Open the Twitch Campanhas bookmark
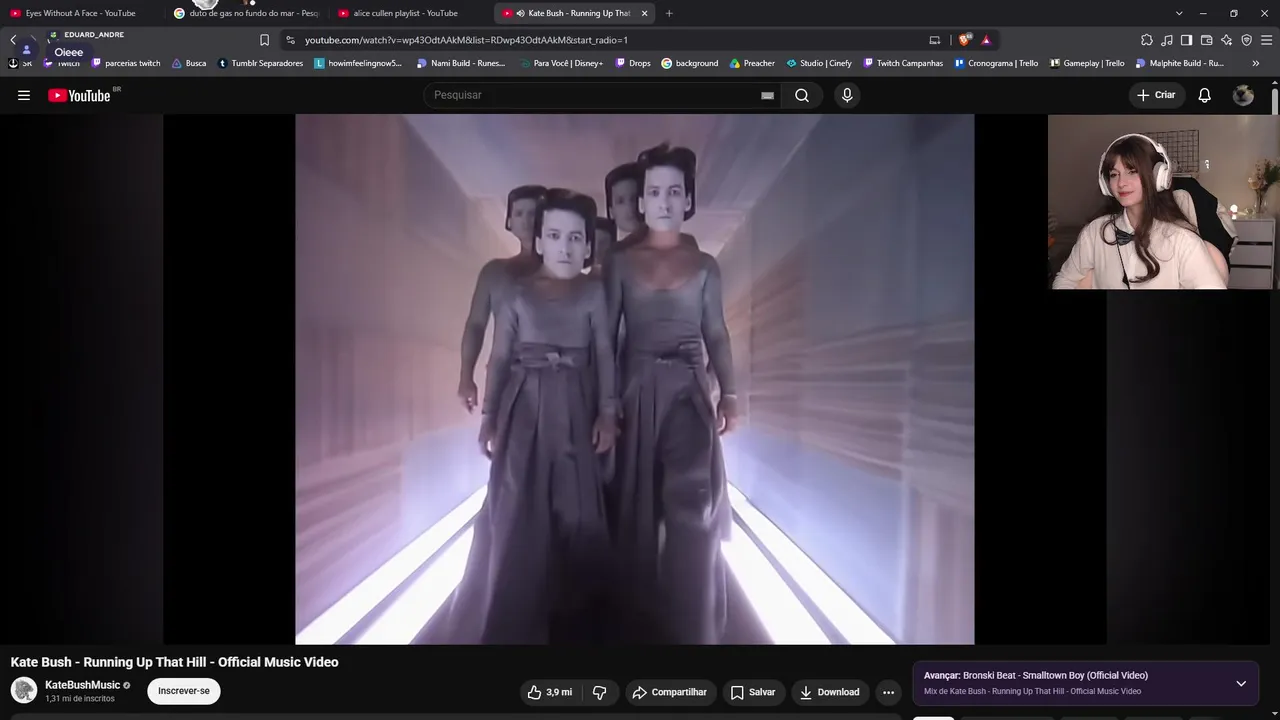The image size is (1280, 720). coord(902,63)
